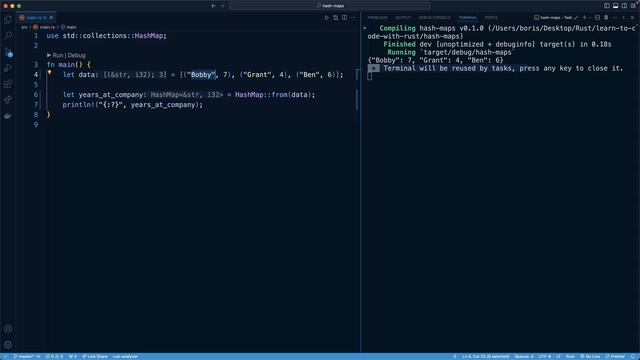The image size is (640, 360).
Task: Click the println! macro on line 7
Action: (x=78, y=105)
